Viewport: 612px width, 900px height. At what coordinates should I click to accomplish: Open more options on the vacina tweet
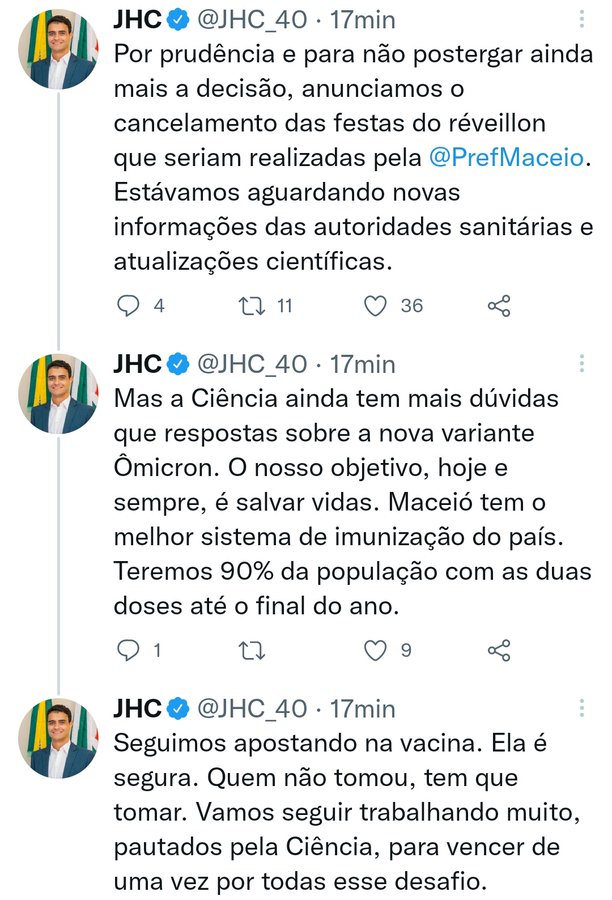(x=583, y=709)
